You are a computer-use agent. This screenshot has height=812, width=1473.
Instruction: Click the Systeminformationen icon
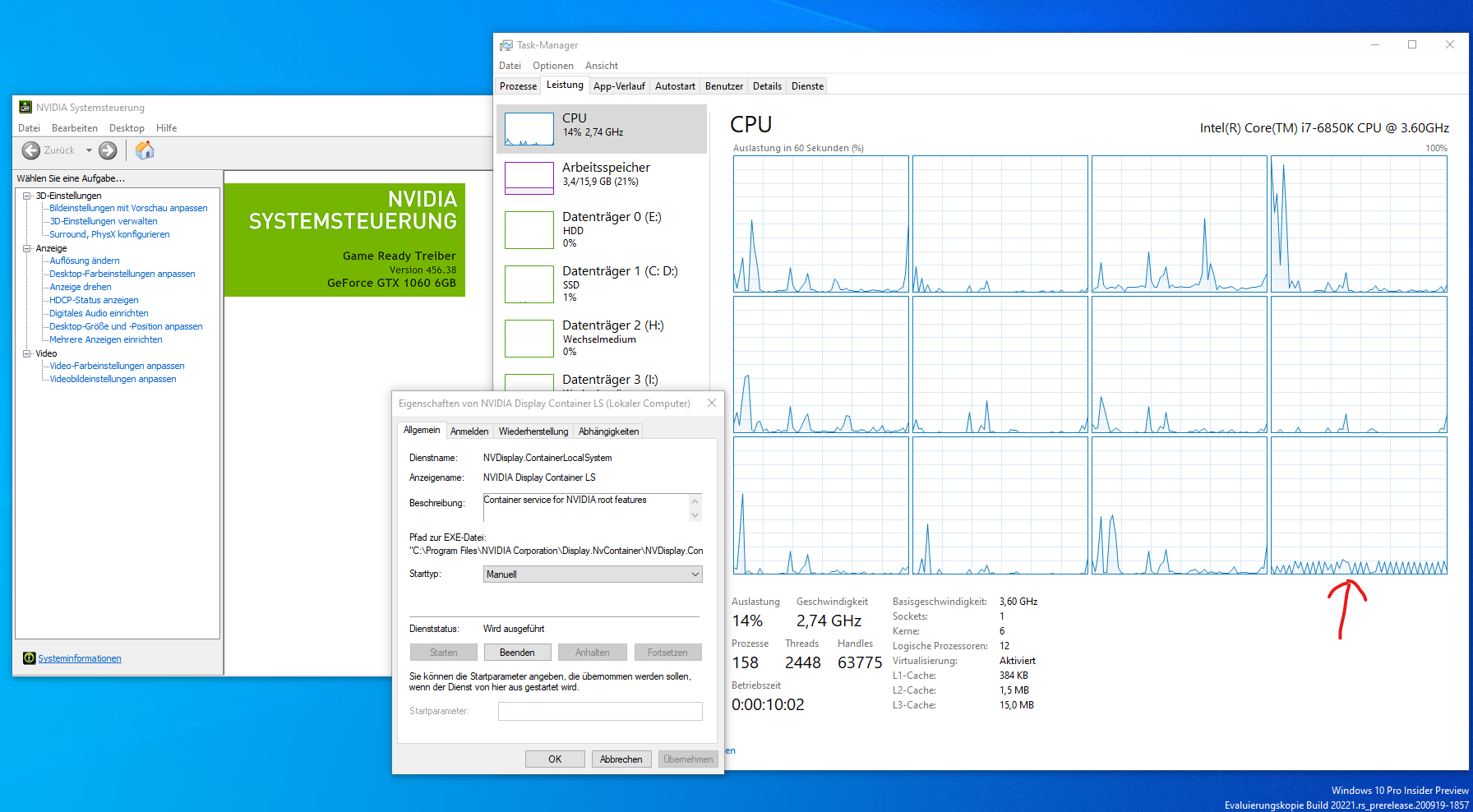30,658
